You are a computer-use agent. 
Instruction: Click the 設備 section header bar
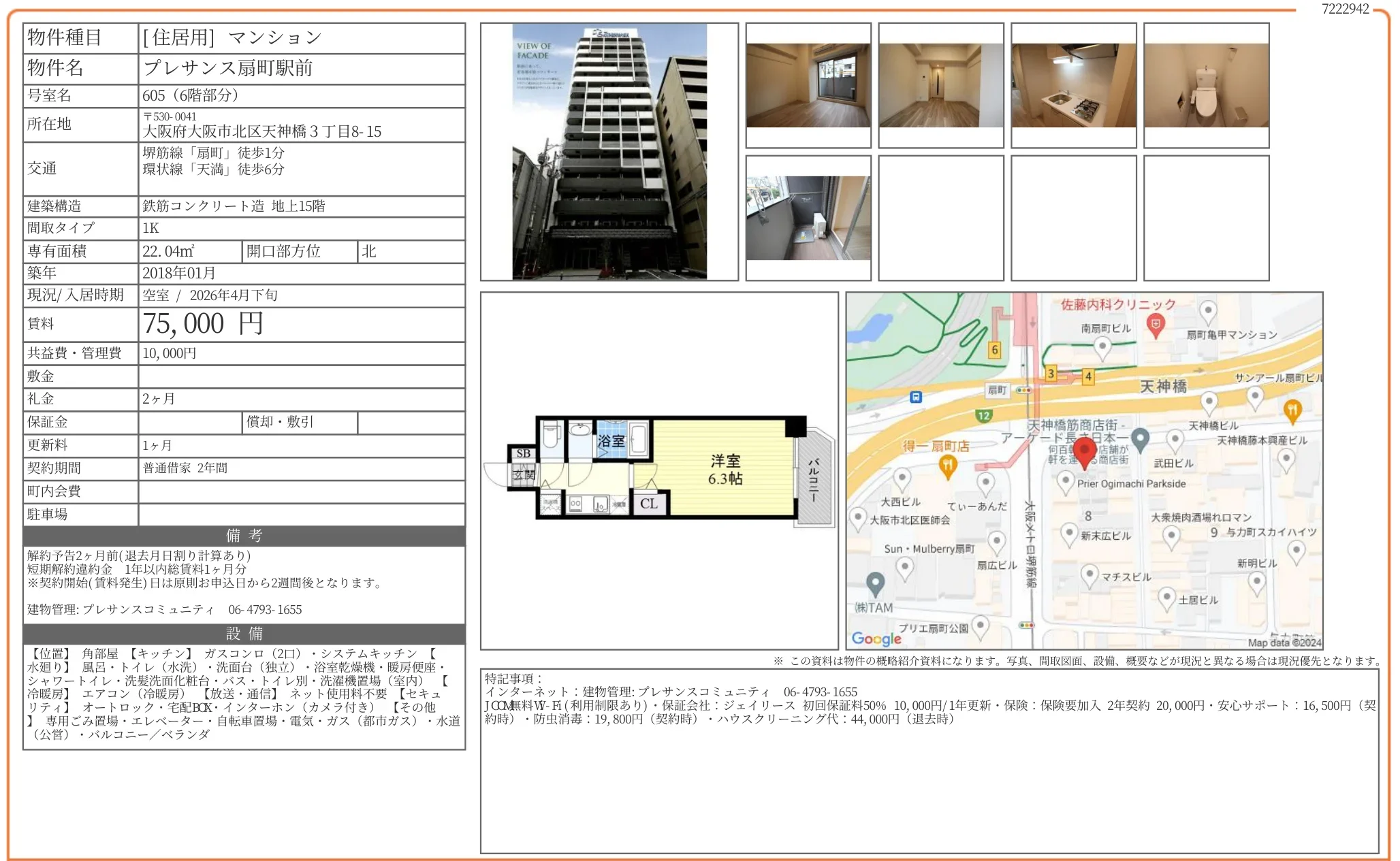(244, 634)
